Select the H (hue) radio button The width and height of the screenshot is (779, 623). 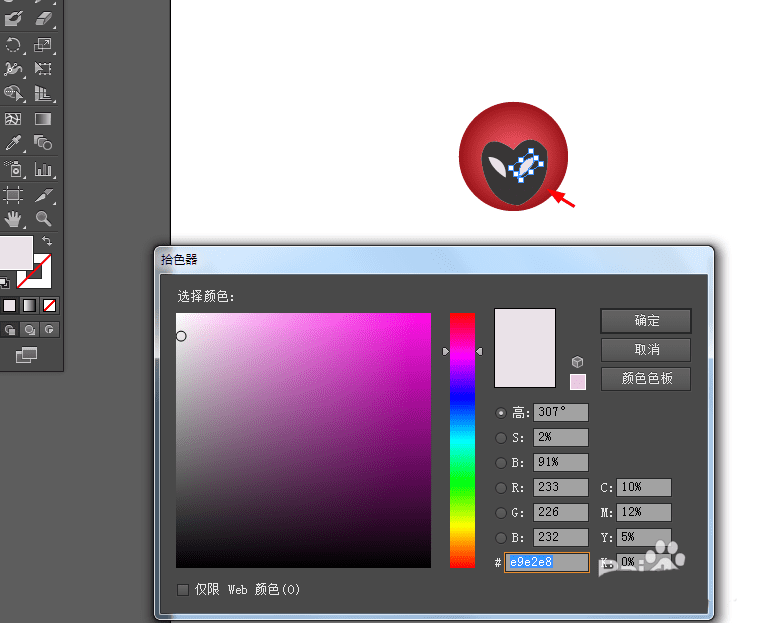(x=501, y=413)
